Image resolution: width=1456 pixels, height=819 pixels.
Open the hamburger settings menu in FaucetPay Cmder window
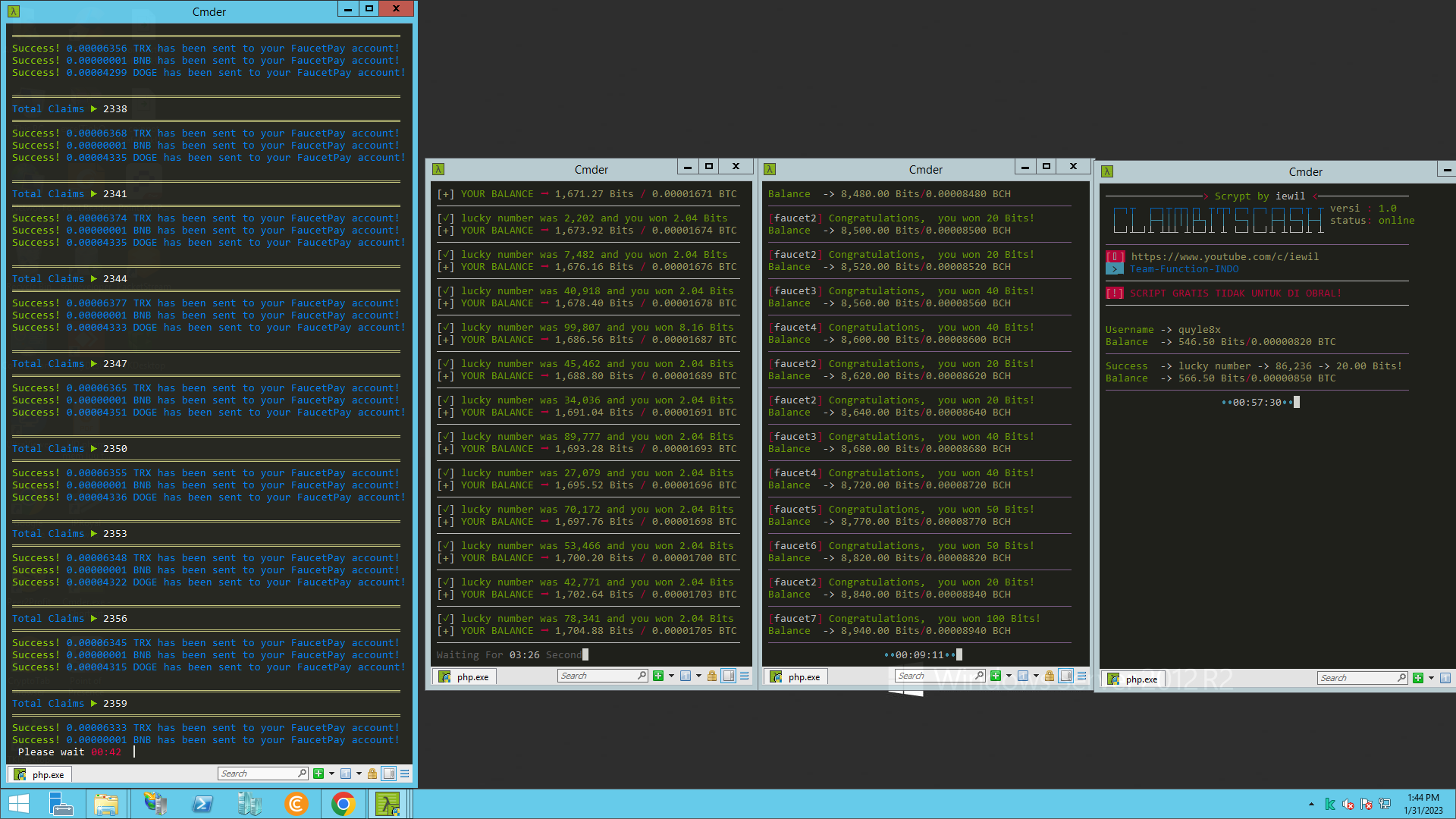[x=405, y=773]
